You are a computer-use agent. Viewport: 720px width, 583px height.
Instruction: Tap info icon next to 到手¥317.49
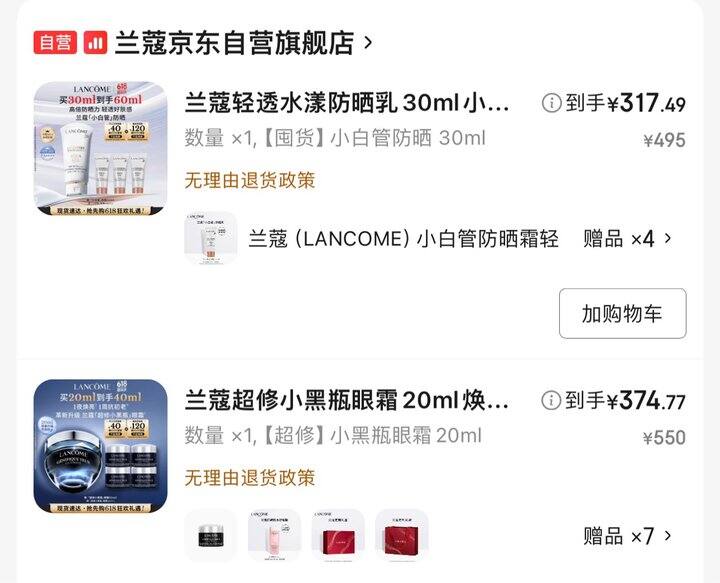click(551, 103)
